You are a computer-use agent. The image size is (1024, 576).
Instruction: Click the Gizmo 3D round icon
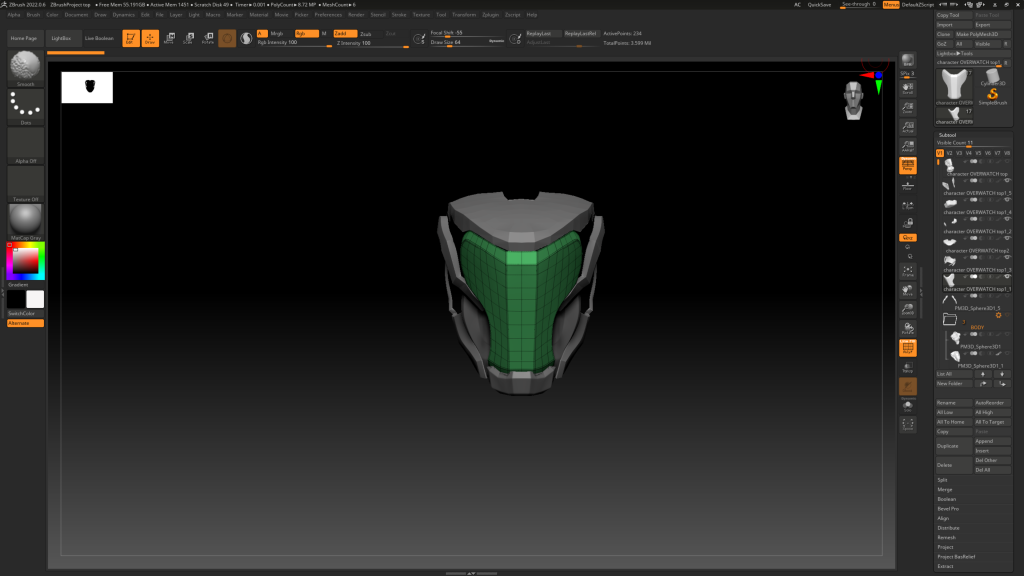click(227, 39)
